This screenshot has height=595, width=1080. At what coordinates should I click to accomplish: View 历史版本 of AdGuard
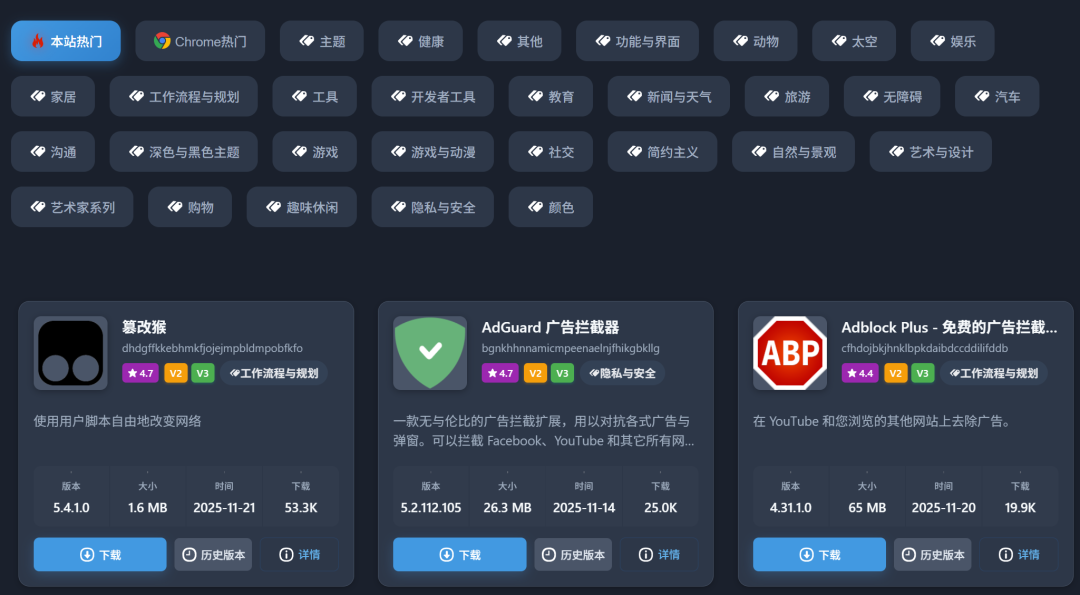point(573,554)
